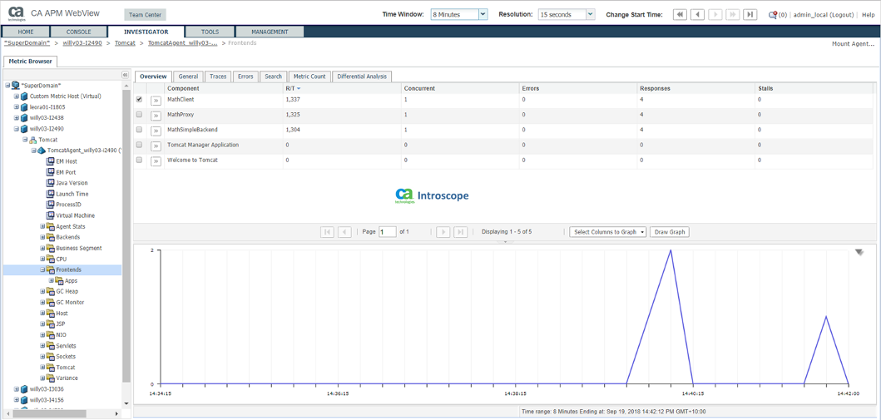Image resolution: width=881 pixels, height=420 pixels.
Task: Click the R/T column sort arrow
Action: [x=298, y=89]
